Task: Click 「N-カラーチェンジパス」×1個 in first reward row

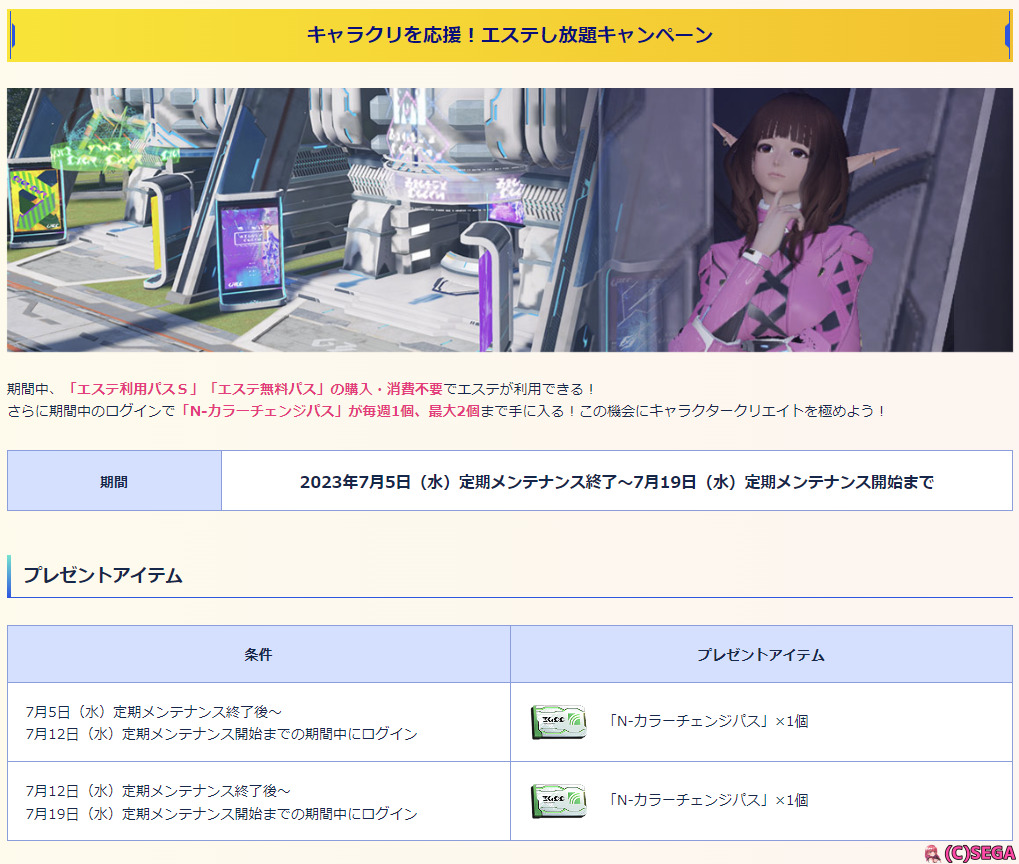Action: click(707, 721)
